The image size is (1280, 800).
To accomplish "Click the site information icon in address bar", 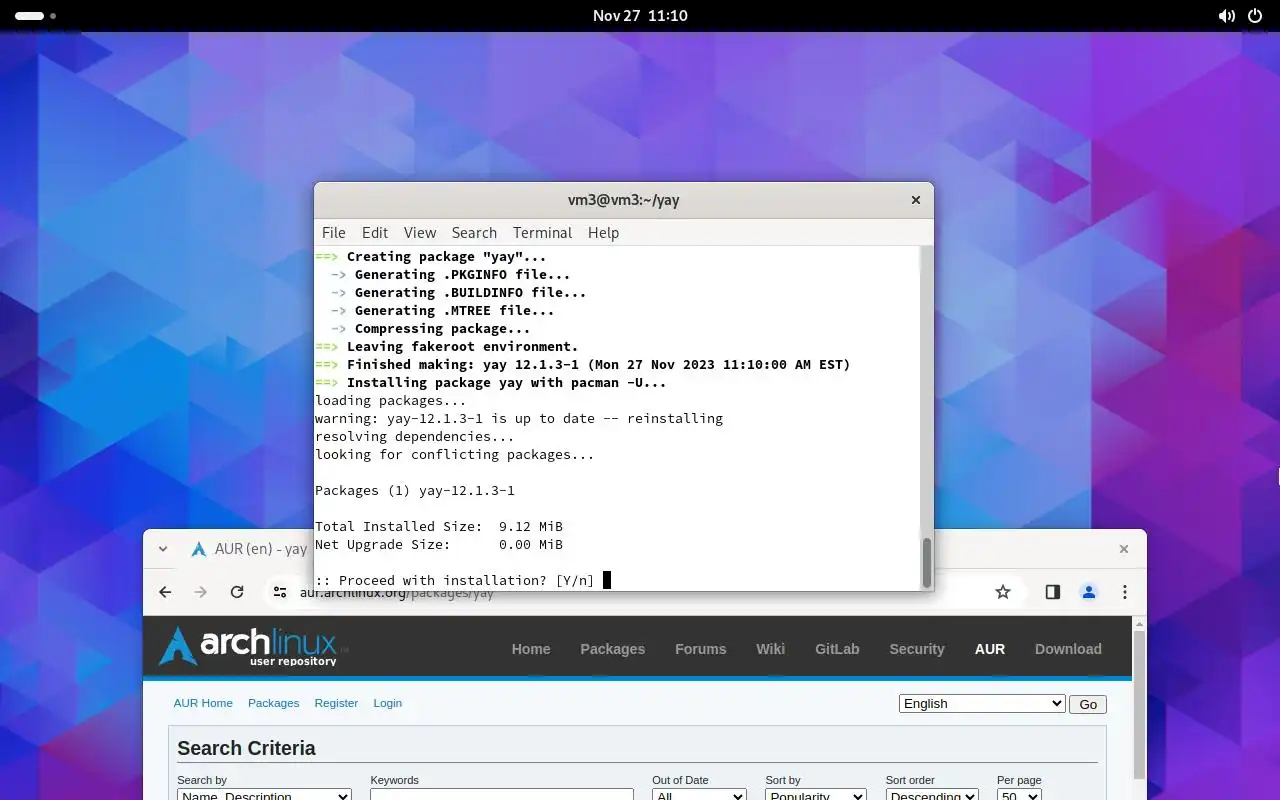I will [280, 592].
